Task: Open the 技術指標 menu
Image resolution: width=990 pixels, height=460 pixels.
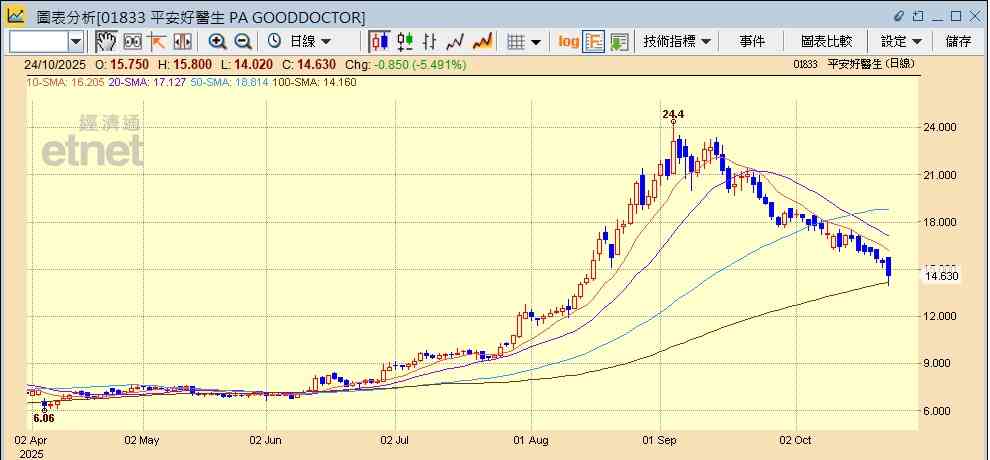Action: click(677, 41)
